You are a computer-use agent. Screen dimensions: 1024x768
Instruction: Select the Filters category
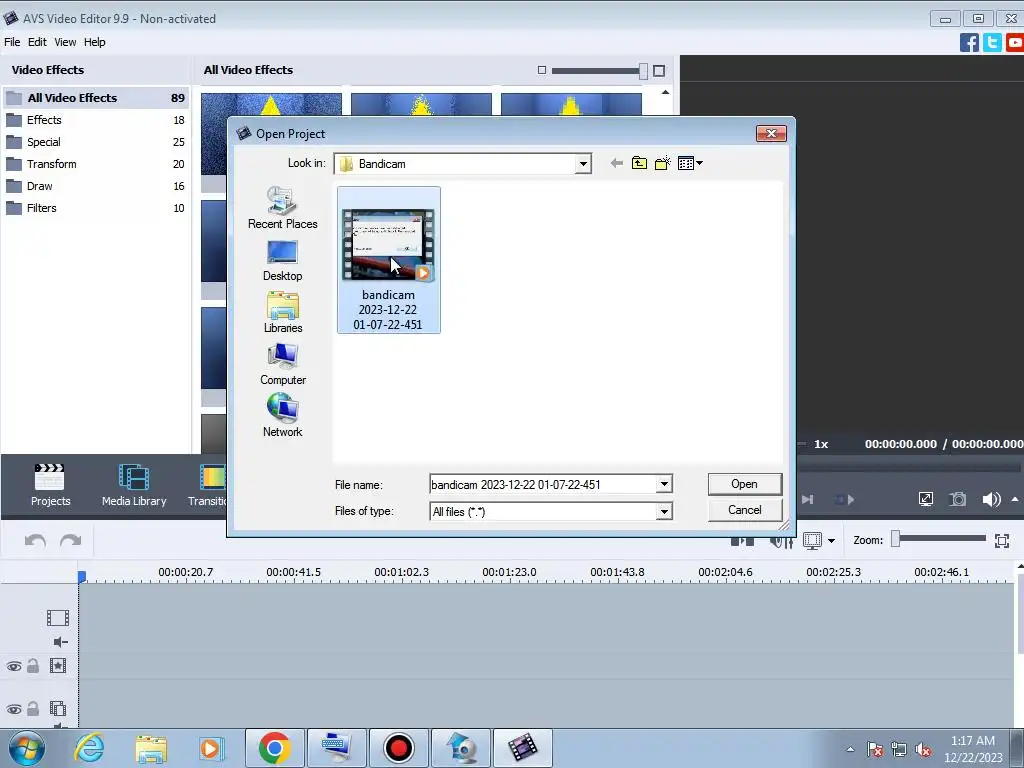coord(96,208)
